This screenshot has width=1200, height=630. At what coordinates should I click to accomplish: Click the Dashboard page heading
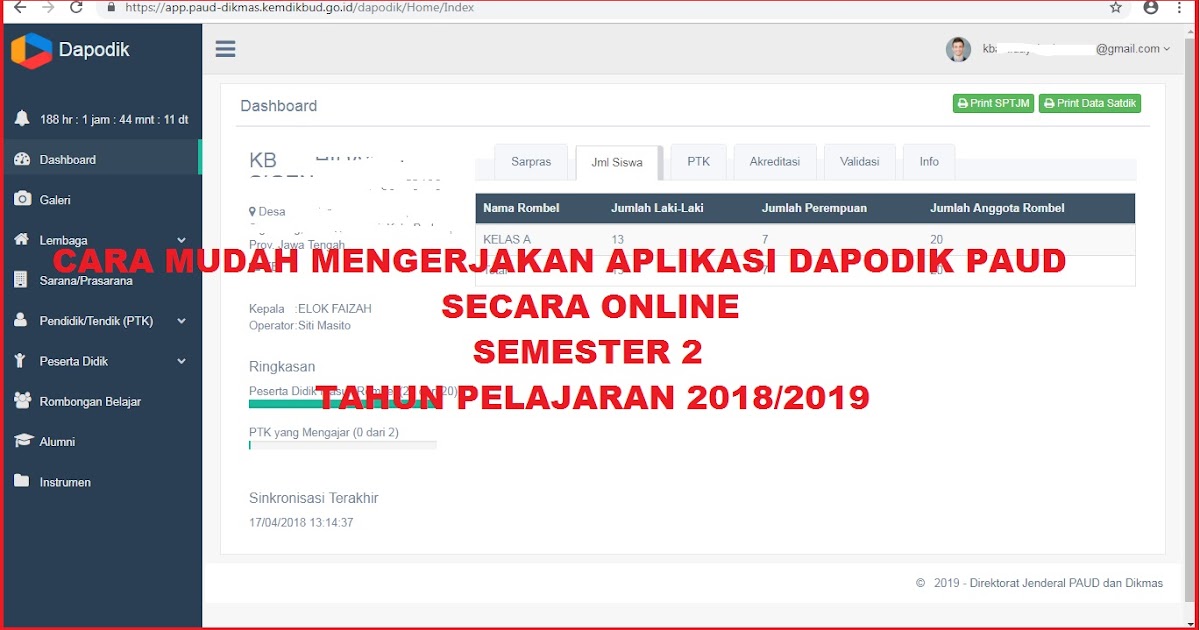pyautogui.click(x=279, y=106)
